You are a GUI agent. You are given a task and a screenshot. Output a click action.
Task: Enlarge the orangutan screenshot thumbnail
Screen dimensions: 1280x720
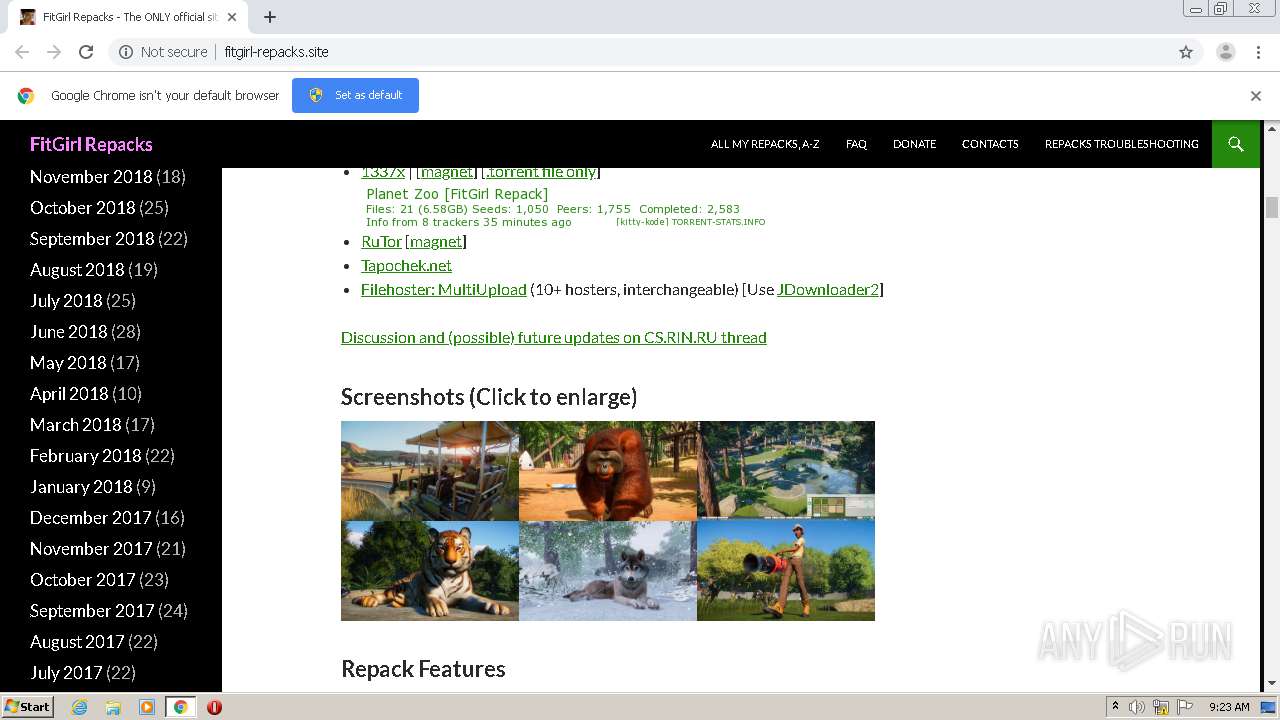[608, 471]
